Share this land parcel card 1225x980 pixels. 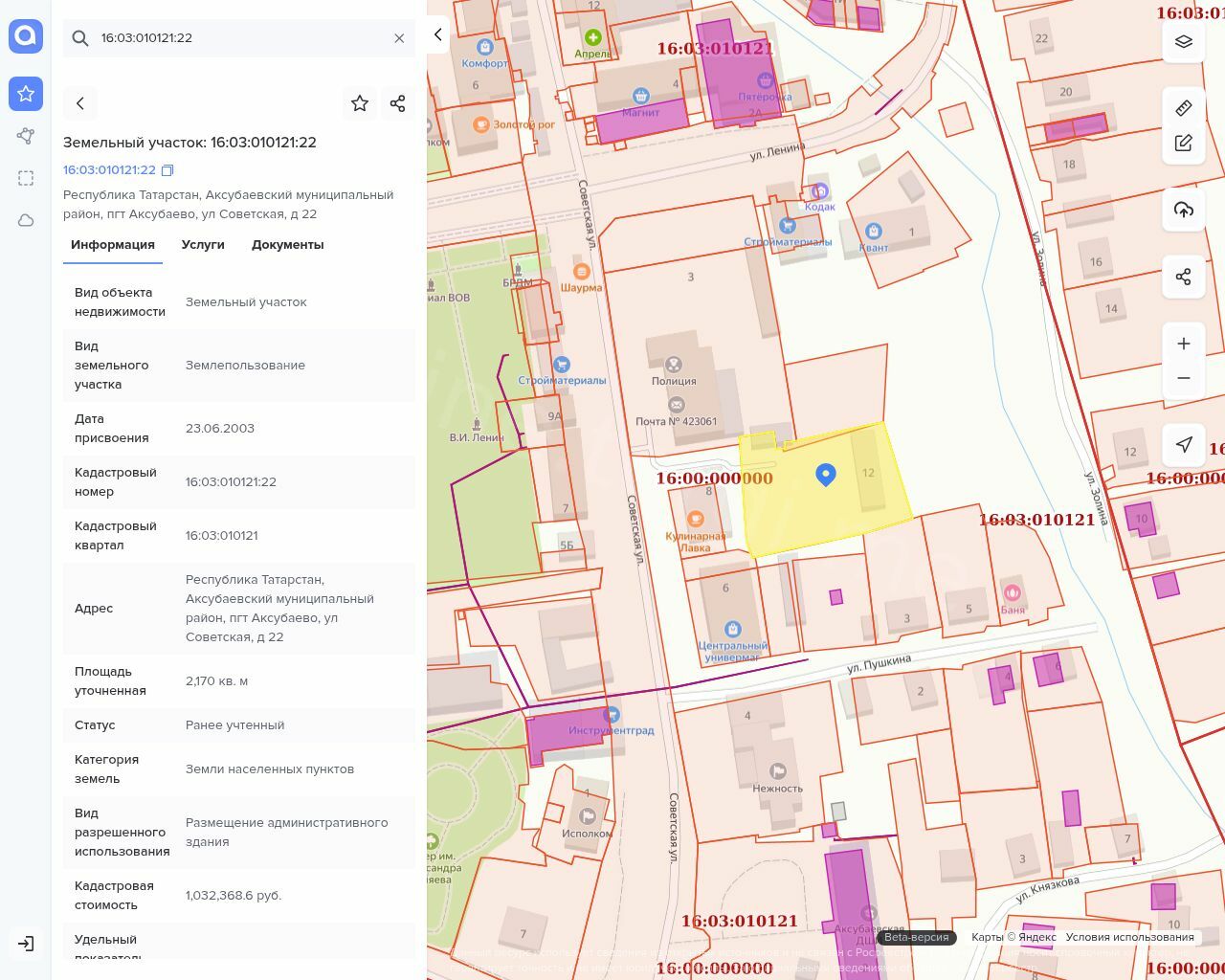[398, 103]
